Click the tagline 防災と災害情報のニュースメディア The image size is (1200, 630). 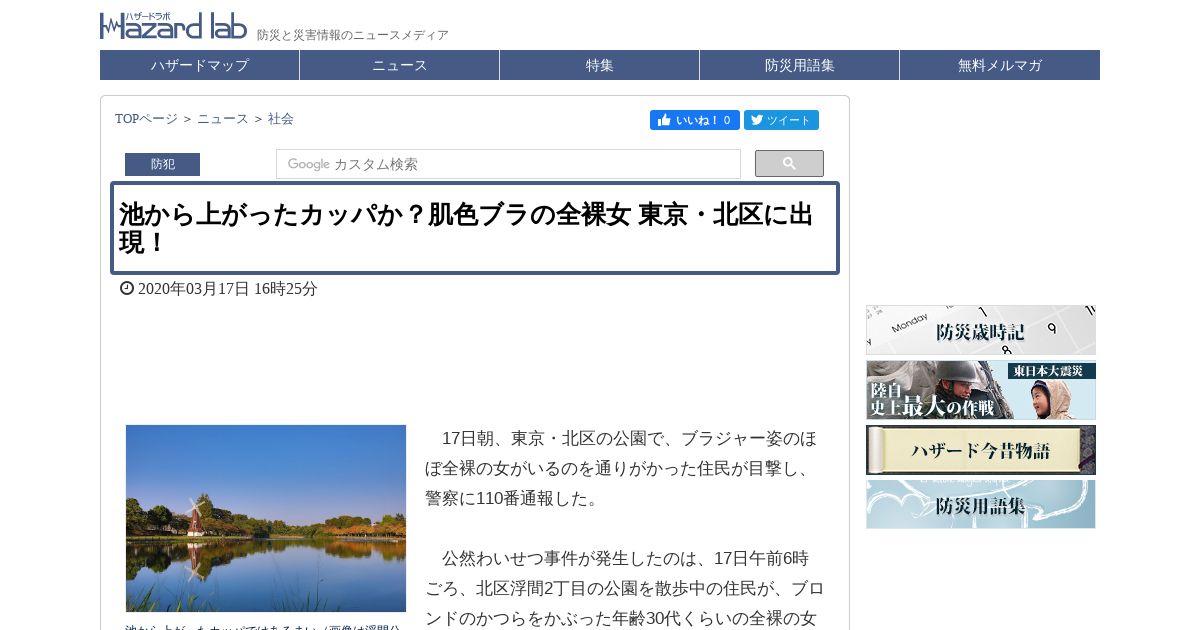(x=353, y=35)
